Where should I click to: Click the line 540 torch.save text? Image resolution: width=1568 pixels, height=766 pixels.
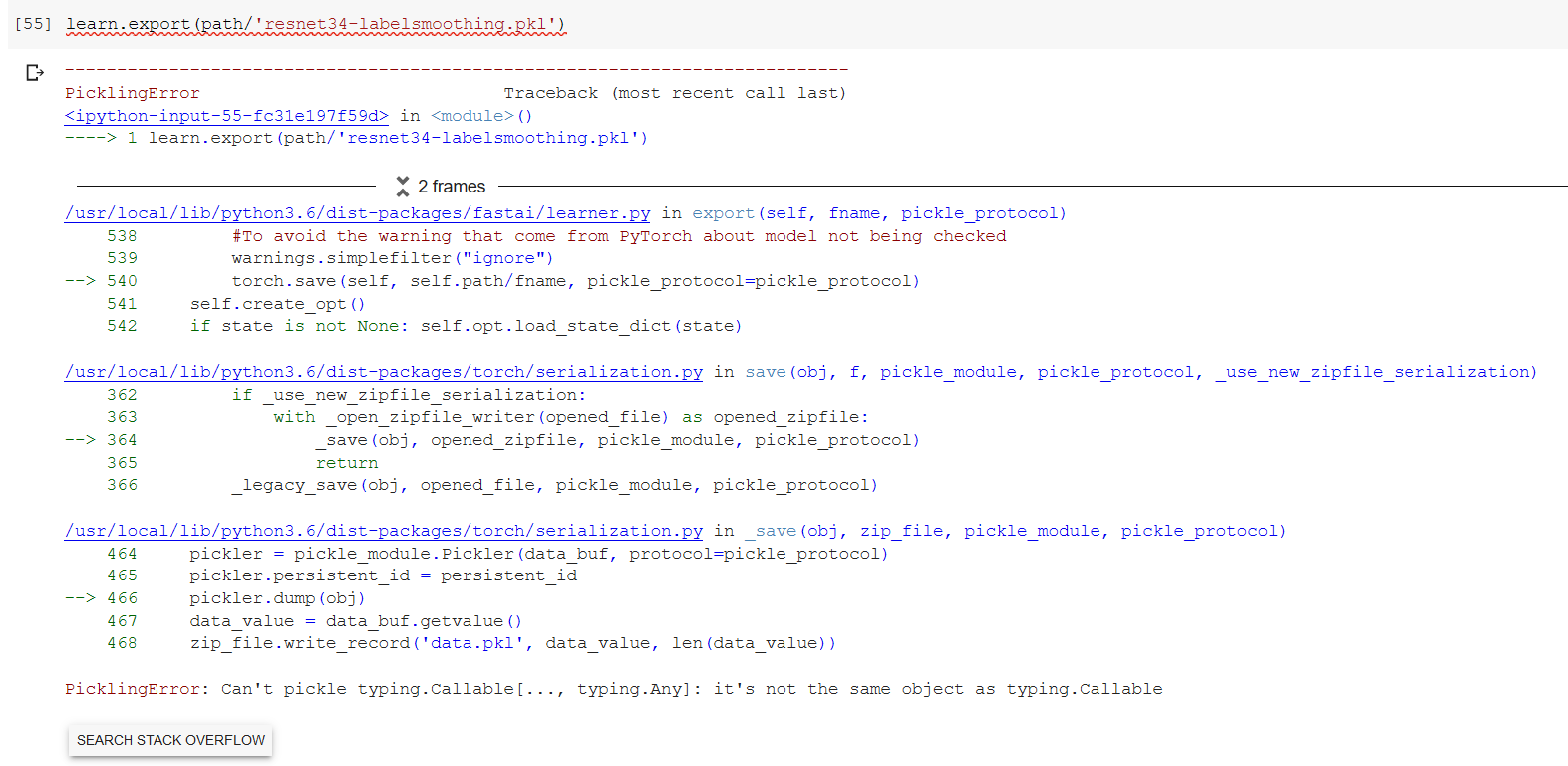(x=576, y=281)
